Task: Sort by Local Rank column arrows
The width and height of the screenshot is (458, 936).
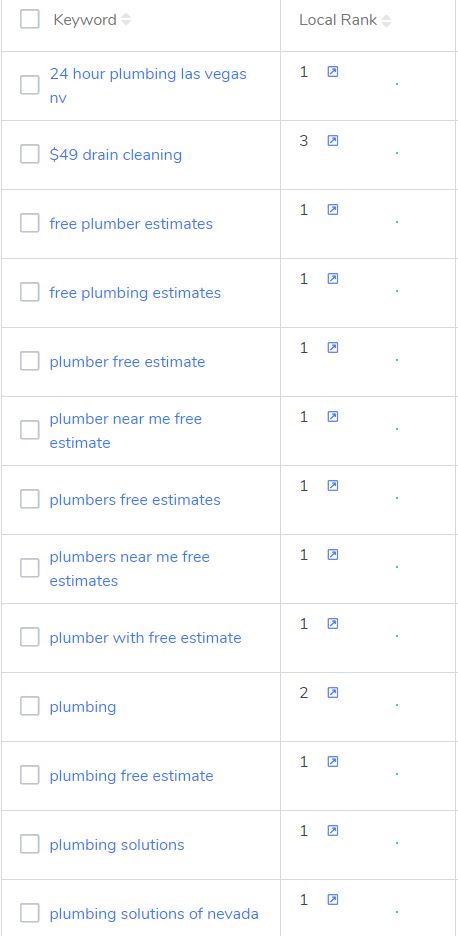Action: tap(386, 21)
